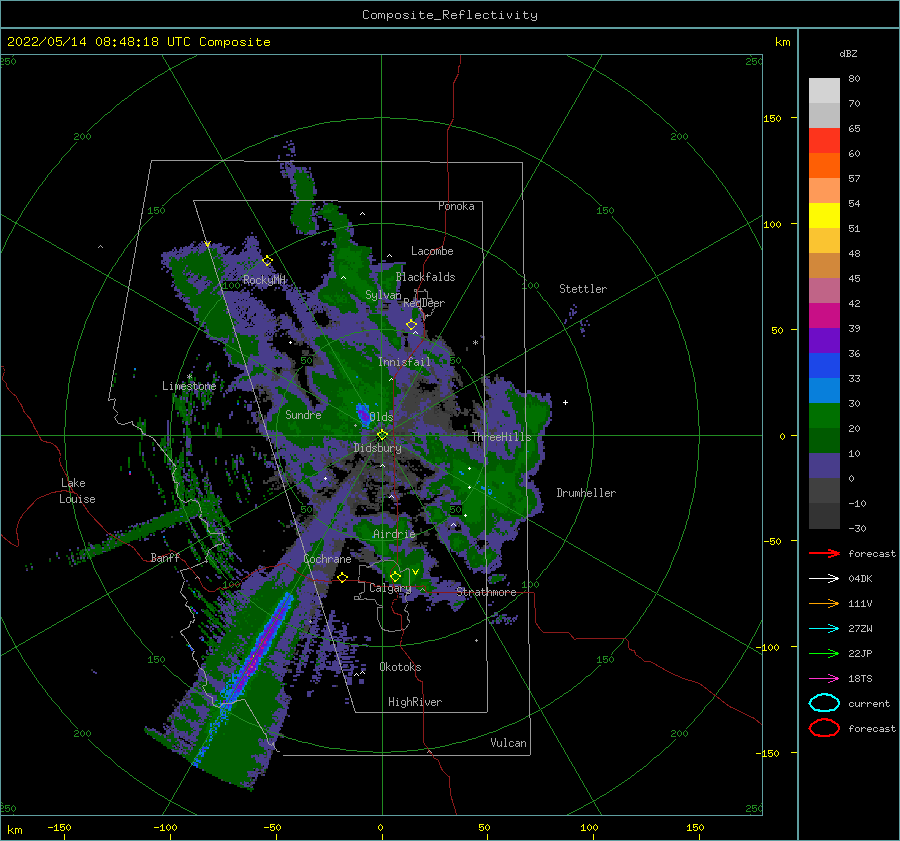
Task: Select the bright yellow 51-54 dBZ swatch
Action: pyautogui.click(x=824, y=215)
